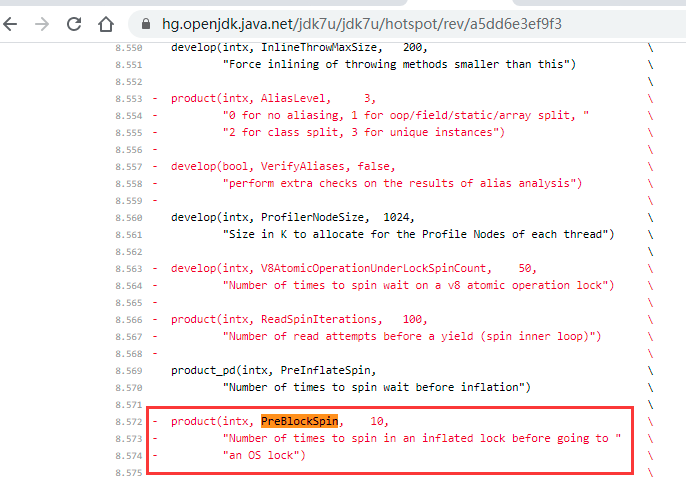Click "Size in K to allocate" string
This screenshot has height=478, width=686.
(419, 234)
